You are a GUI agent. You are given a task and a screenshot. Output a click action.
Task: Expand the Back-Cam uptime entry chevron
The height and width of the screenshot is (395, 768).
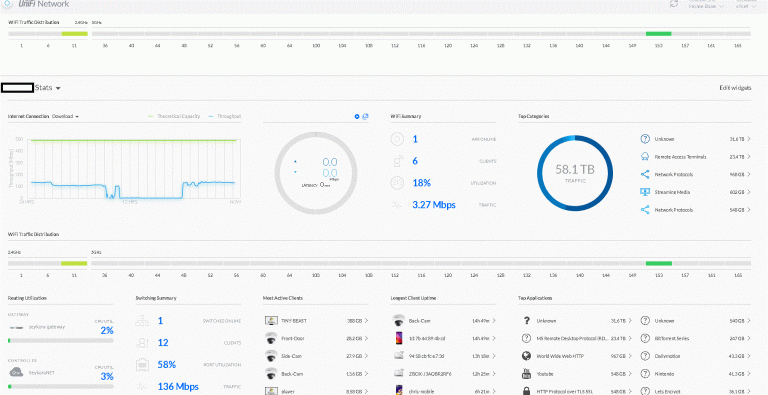click(x=493, y=321)
